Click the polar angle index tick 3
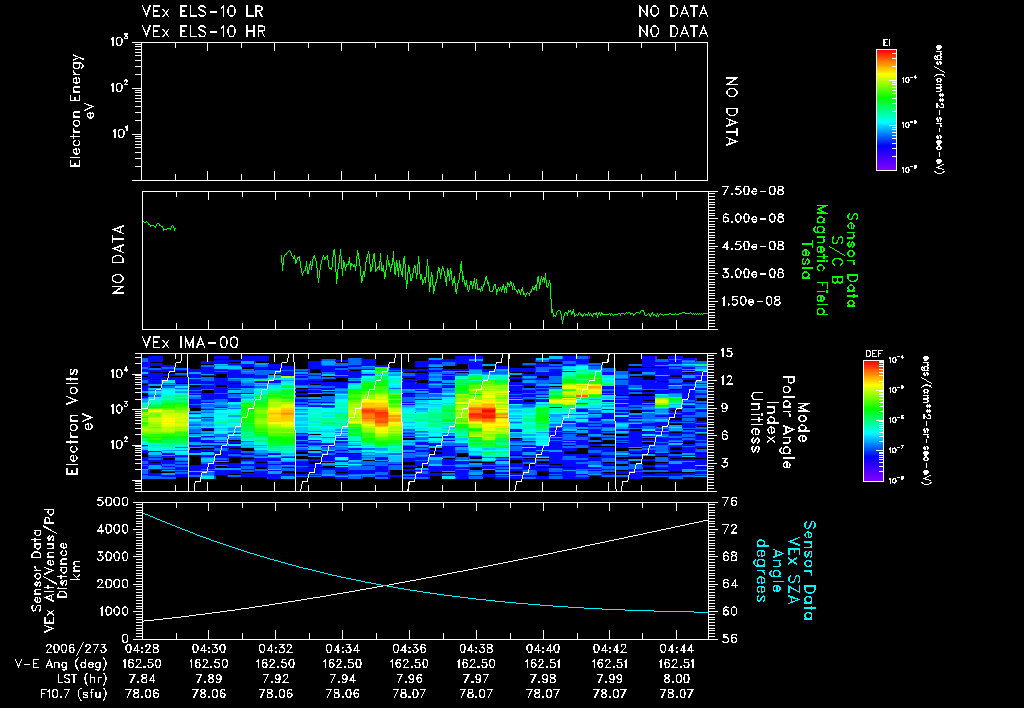Screen dimensions: 1024x708 point(726,462)
